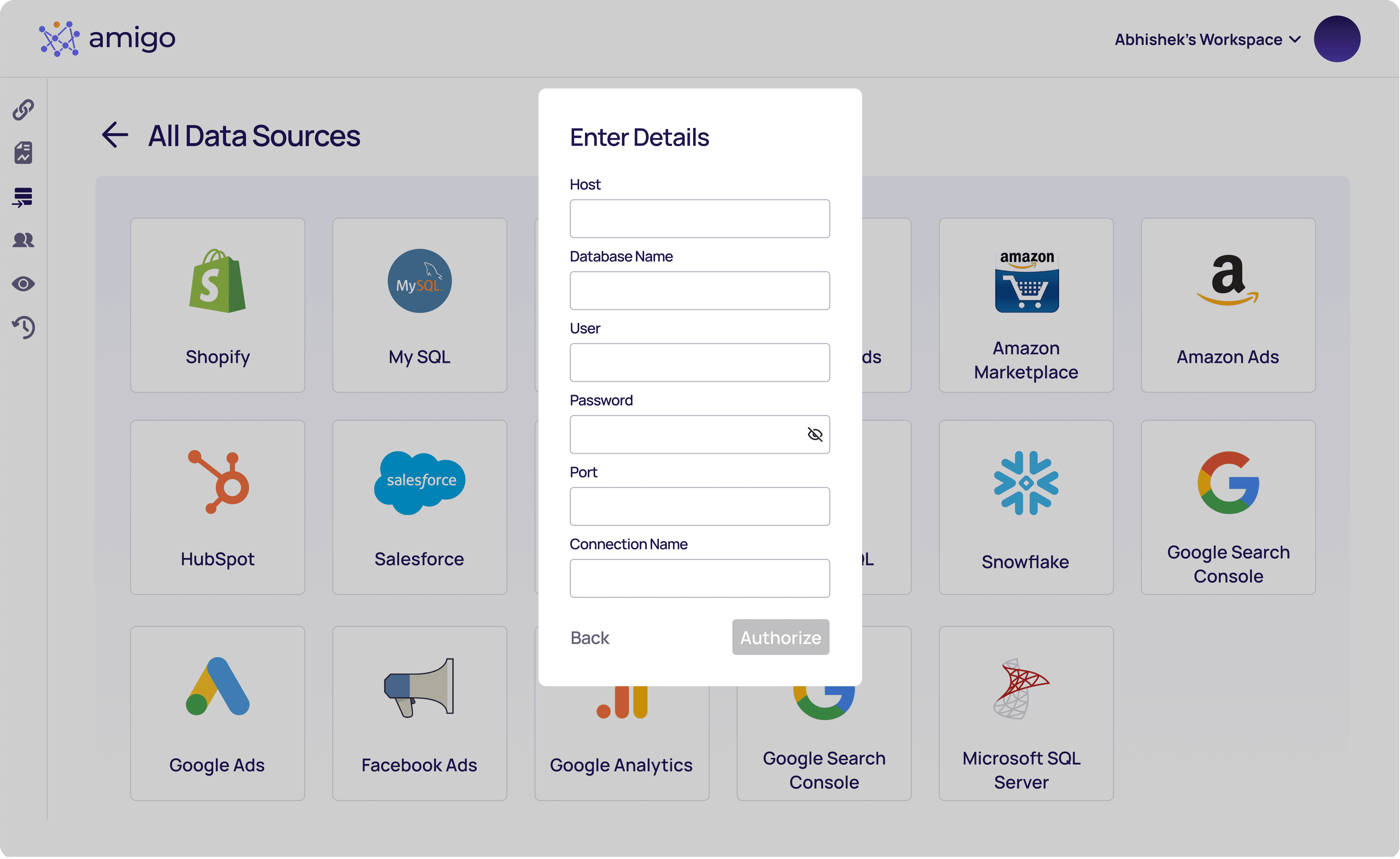Click the Back button in dialog
1400x859 pixels.
[590, 638]
